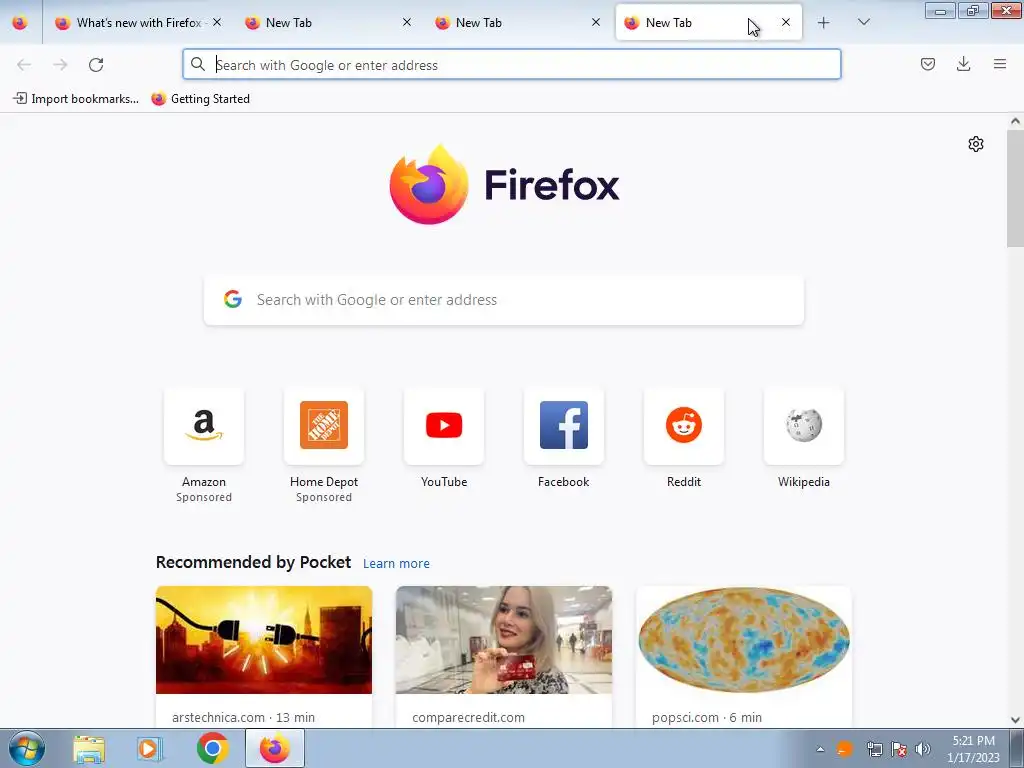1024x768 pixels.
Task: Click Learn more next to Pocket heading
Action: [396, 564]
